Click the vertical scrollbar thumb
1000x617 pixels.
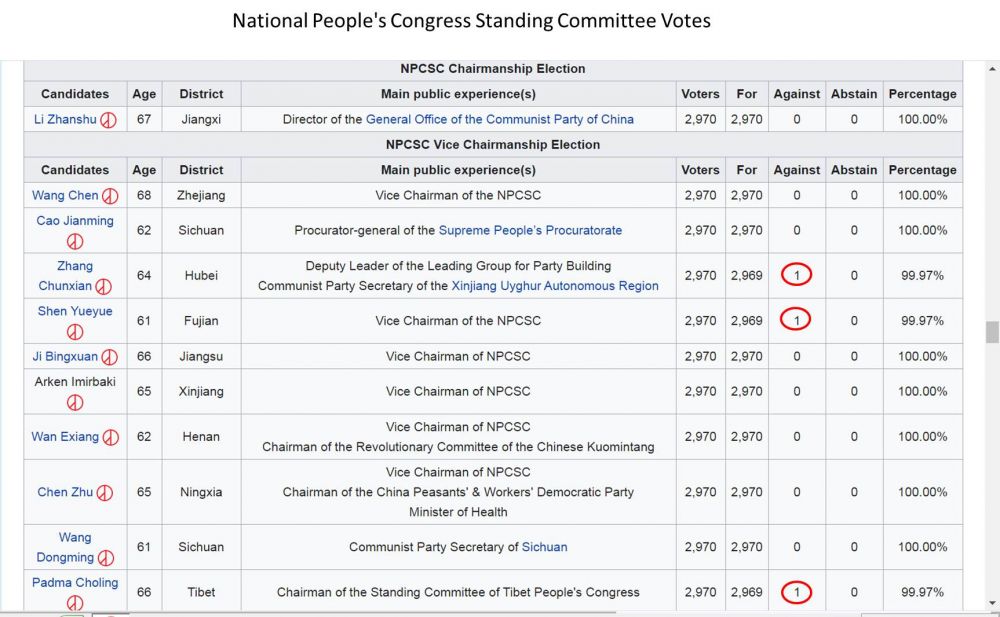click(x=992, y=332)
